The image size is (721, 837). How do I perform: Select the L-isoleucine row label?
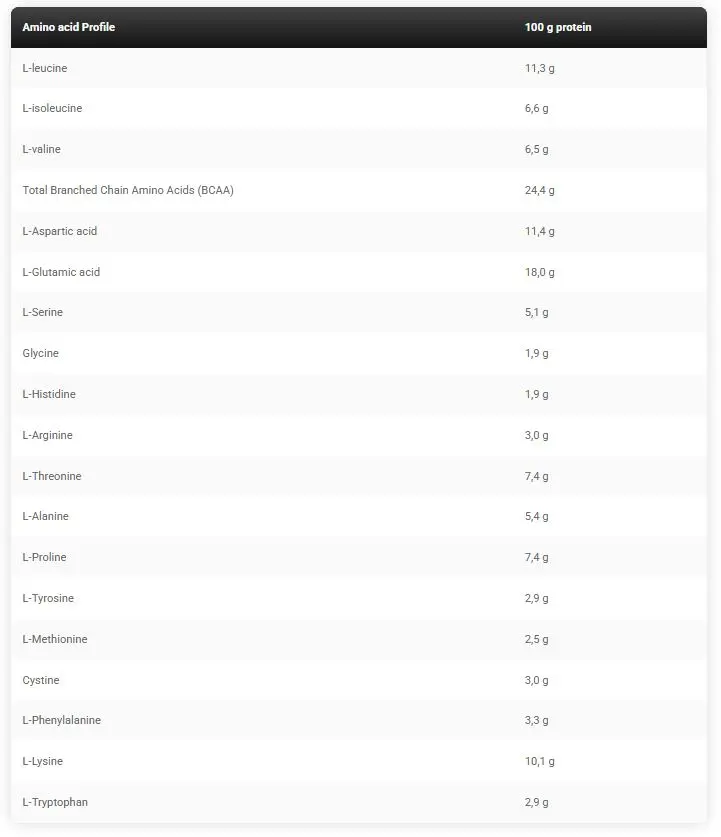click(x=52, y=108)
